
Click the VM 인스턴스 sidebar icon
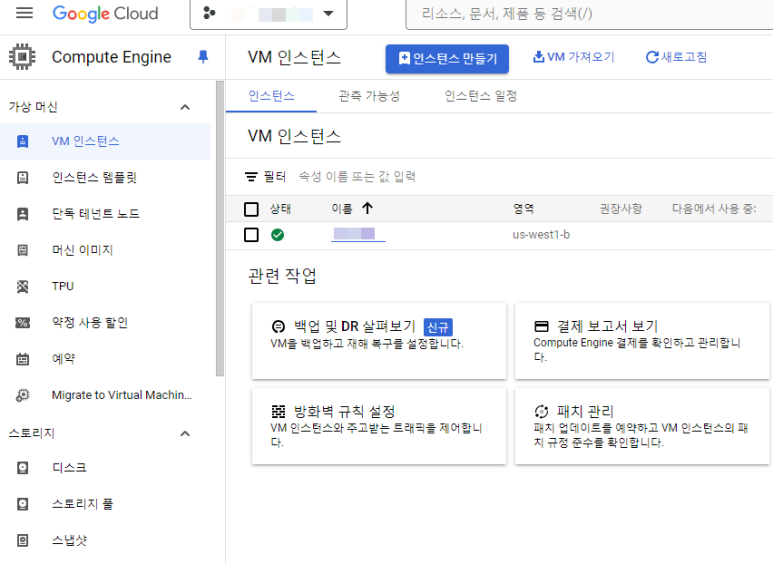point(23,141)
